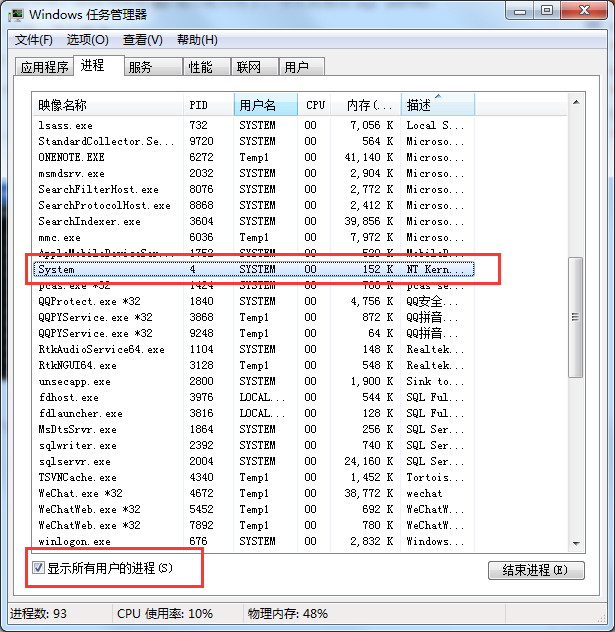Select the msmdsrv.exe process row

[x=254, y=173]
